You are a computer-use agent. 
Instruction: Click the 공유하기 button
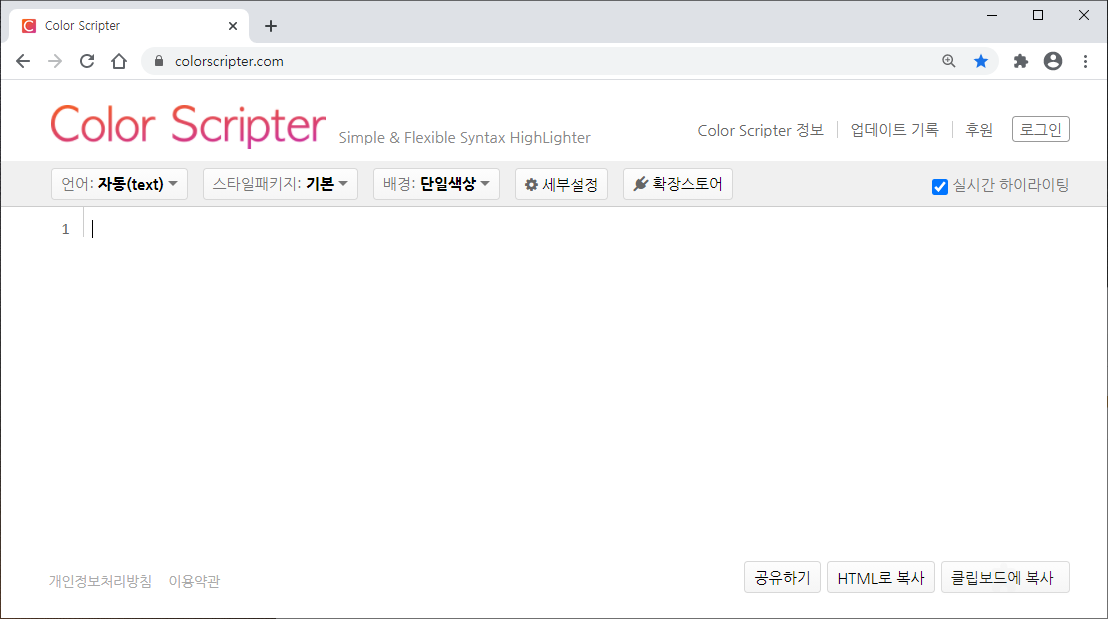coord(782,577)
